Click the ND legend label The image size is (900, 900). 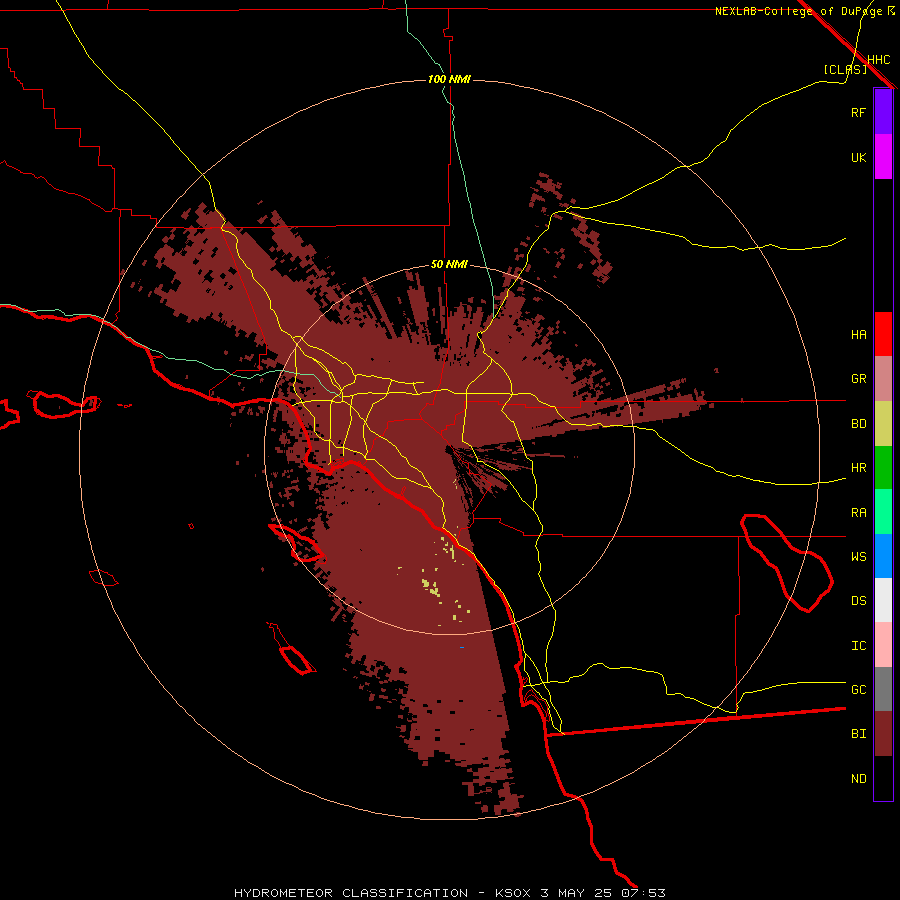click(858, 779)
